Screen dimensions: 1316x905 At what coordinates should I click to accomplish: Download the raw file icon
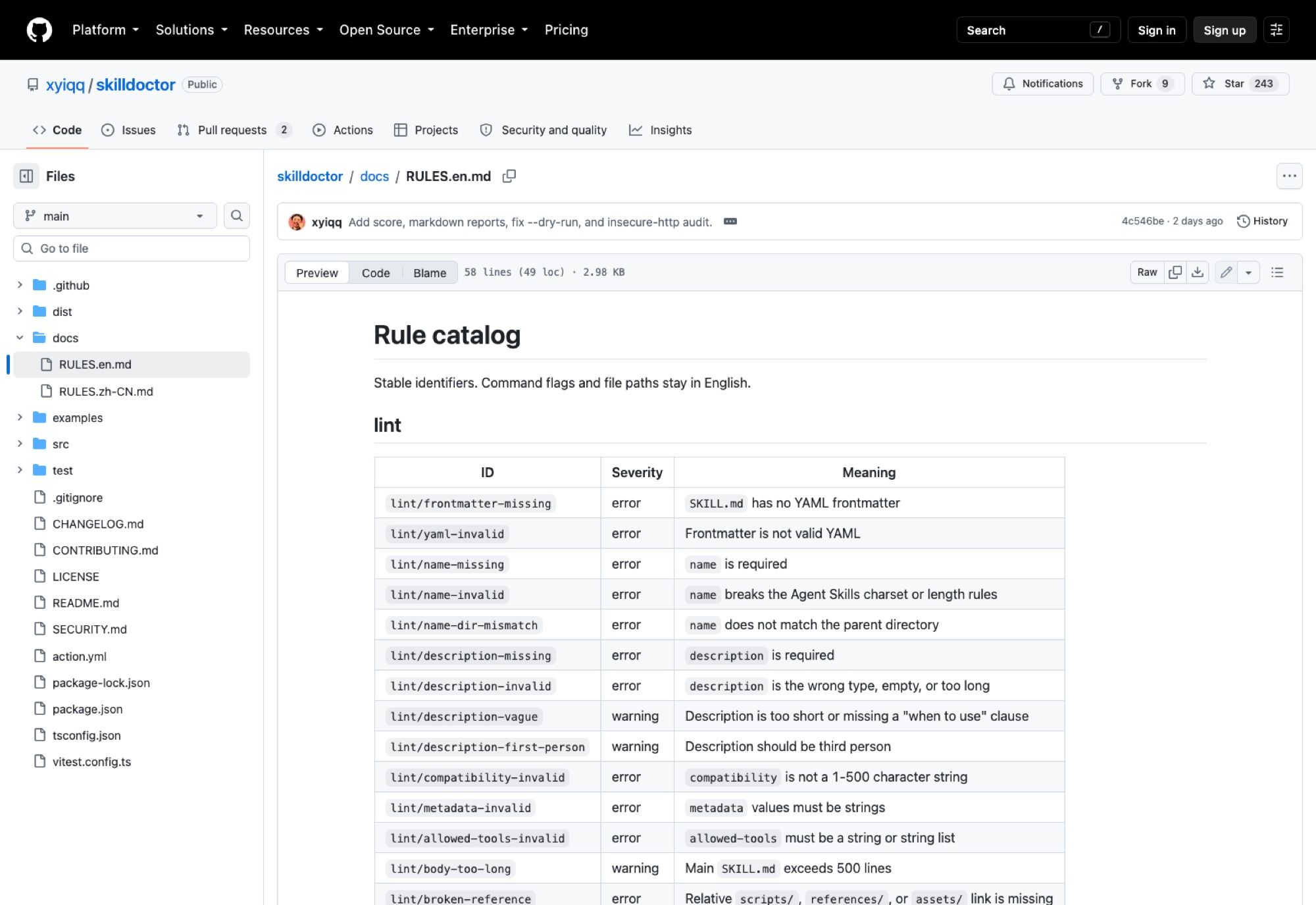(1198, 272)
